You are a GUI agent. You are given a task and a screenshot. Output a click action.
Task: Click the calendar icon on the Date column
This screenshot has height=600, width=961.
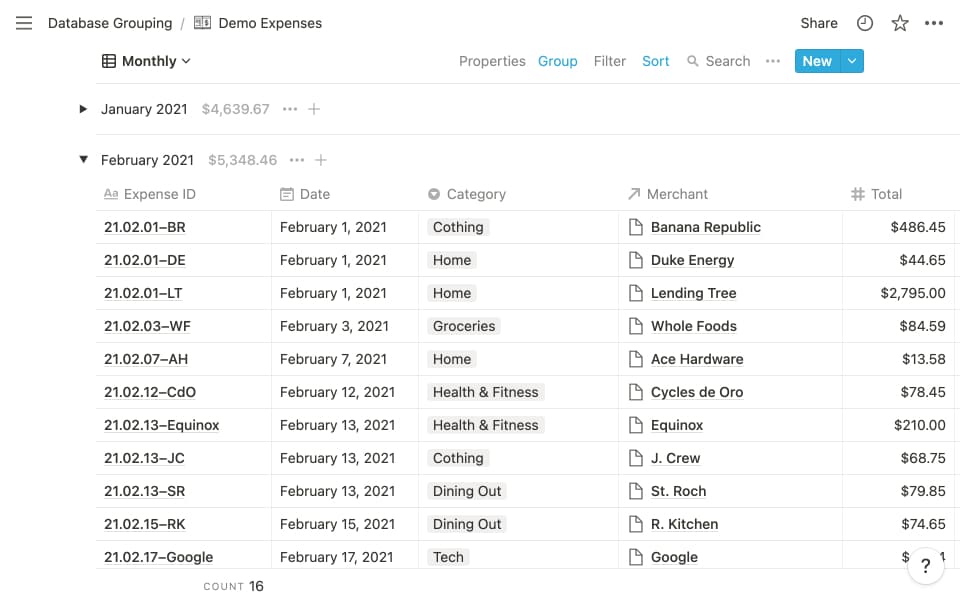point(283,194)
